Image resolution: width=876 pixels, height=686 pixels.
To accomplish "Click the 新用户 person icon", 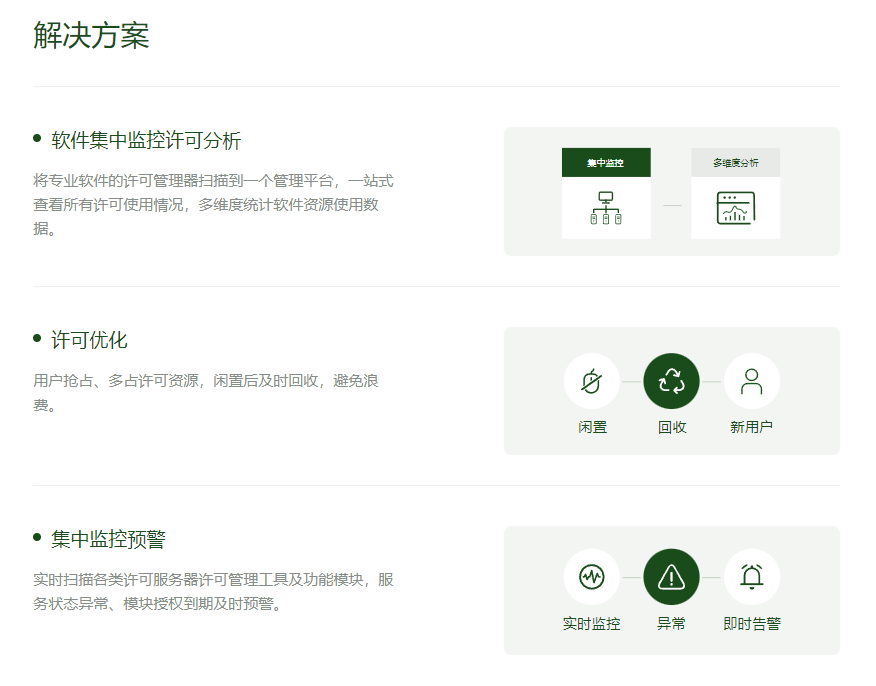I will [x=751, y=381].
